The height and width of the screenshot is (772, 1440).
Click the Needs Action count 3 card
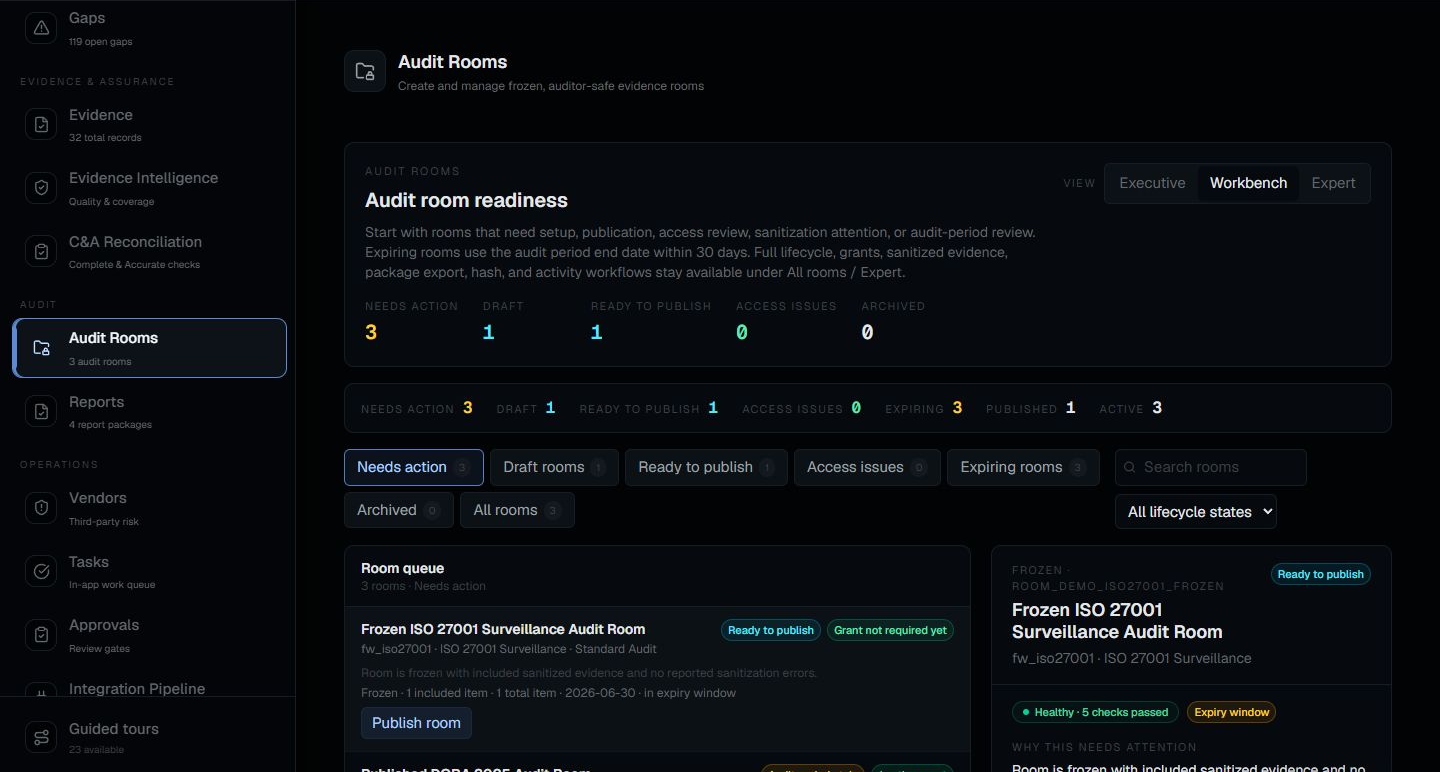[411, 321]
